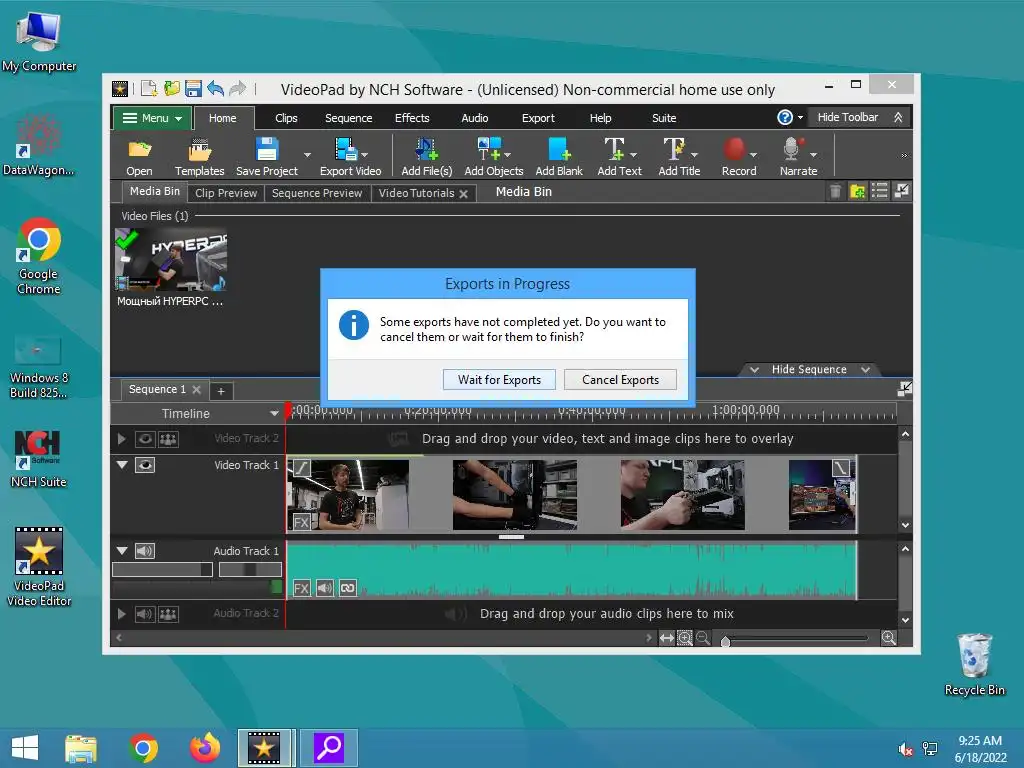Expand Audio Track 2 triangle
Image resolution: width=1024 pixels, height=768 pixels.
click(x=121, y=614)
